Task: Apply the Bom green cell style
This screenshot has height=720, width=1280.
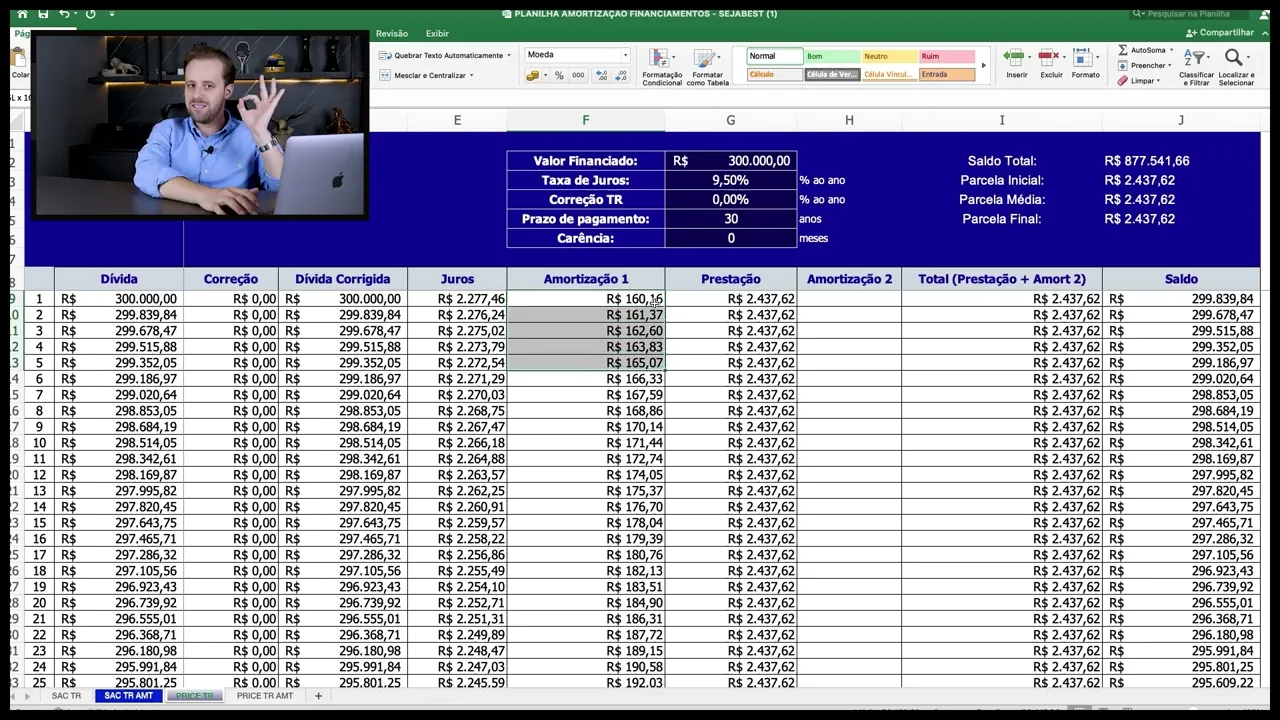Action: (x=832, y=56)
